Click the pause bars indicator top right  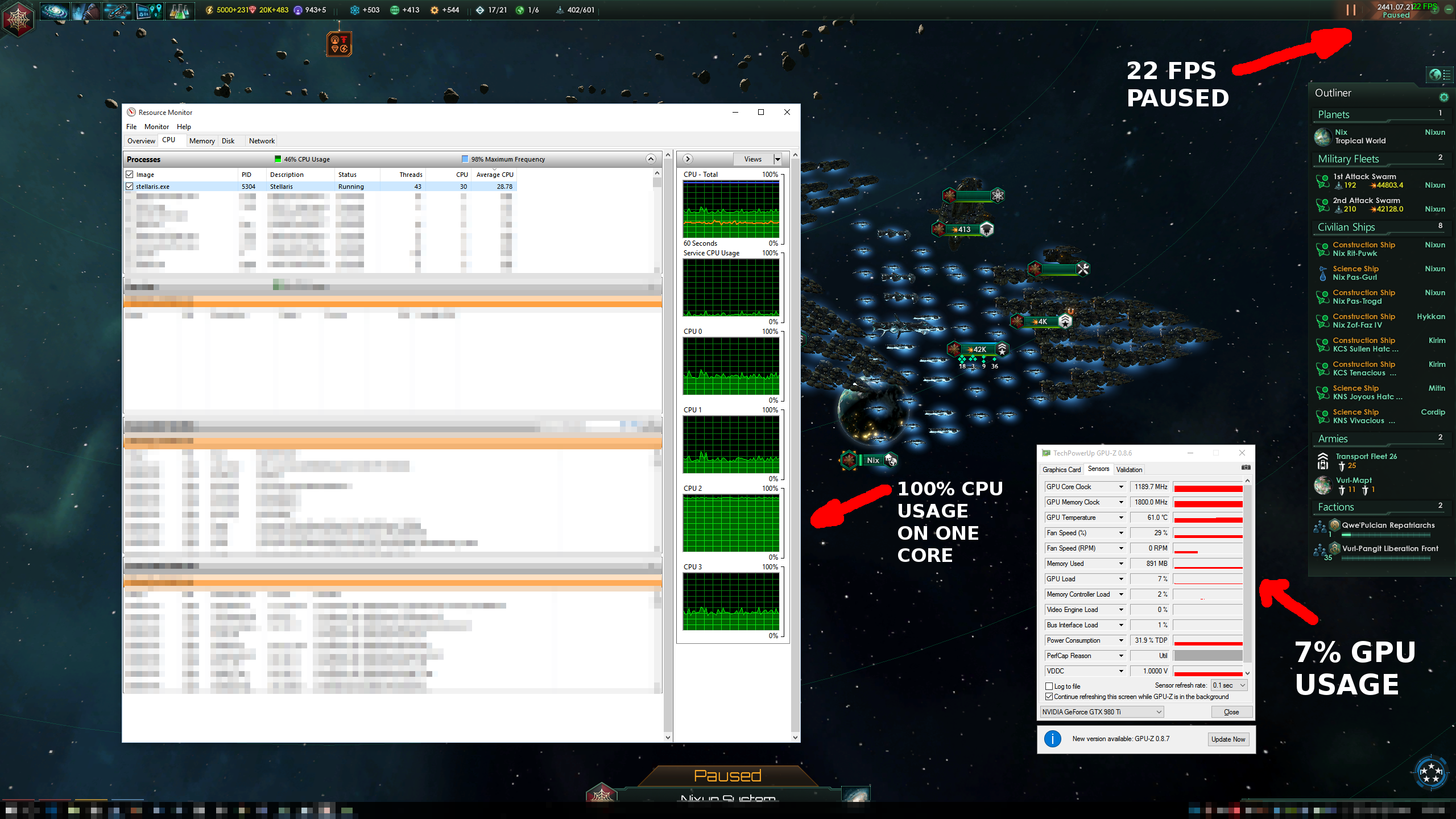1350,10
